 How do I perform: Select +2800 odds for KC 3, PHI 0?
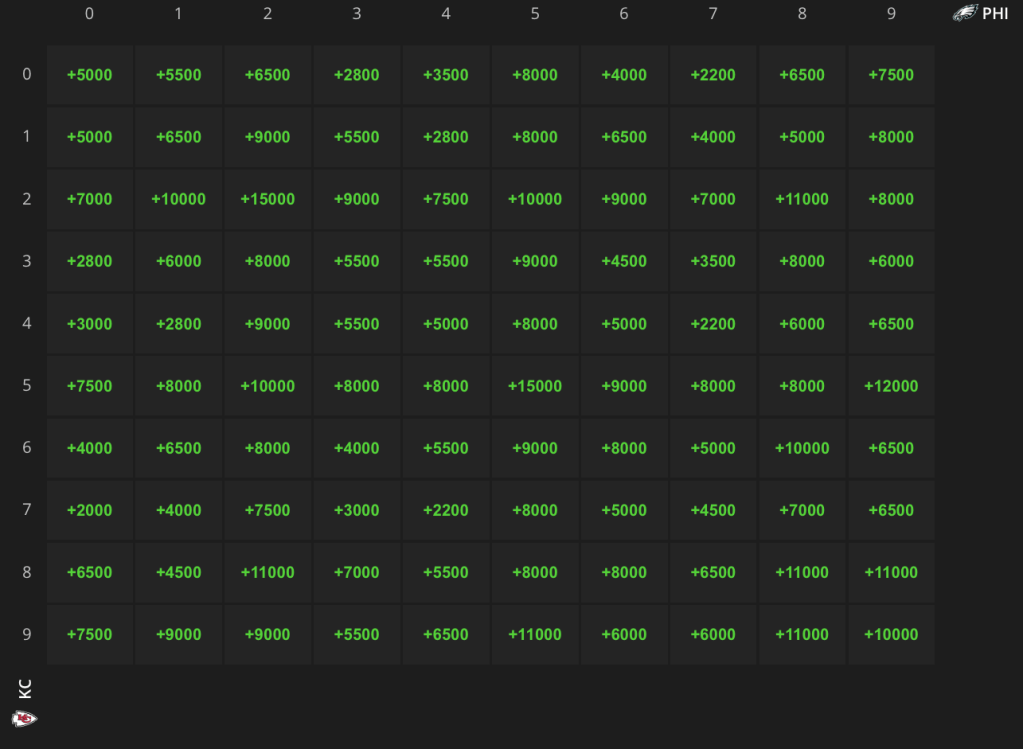pyautogui.click(x=89, y=261)
